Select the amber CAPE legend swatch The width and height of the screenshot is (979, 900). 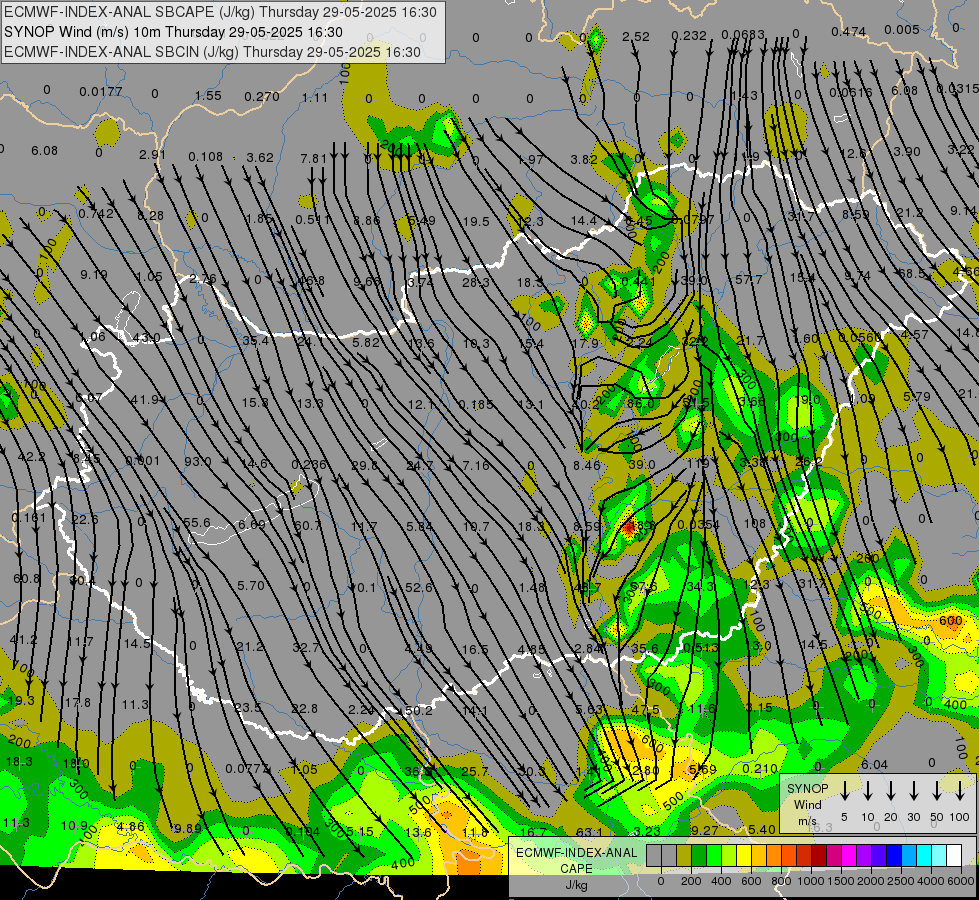[x=759, y=856]
